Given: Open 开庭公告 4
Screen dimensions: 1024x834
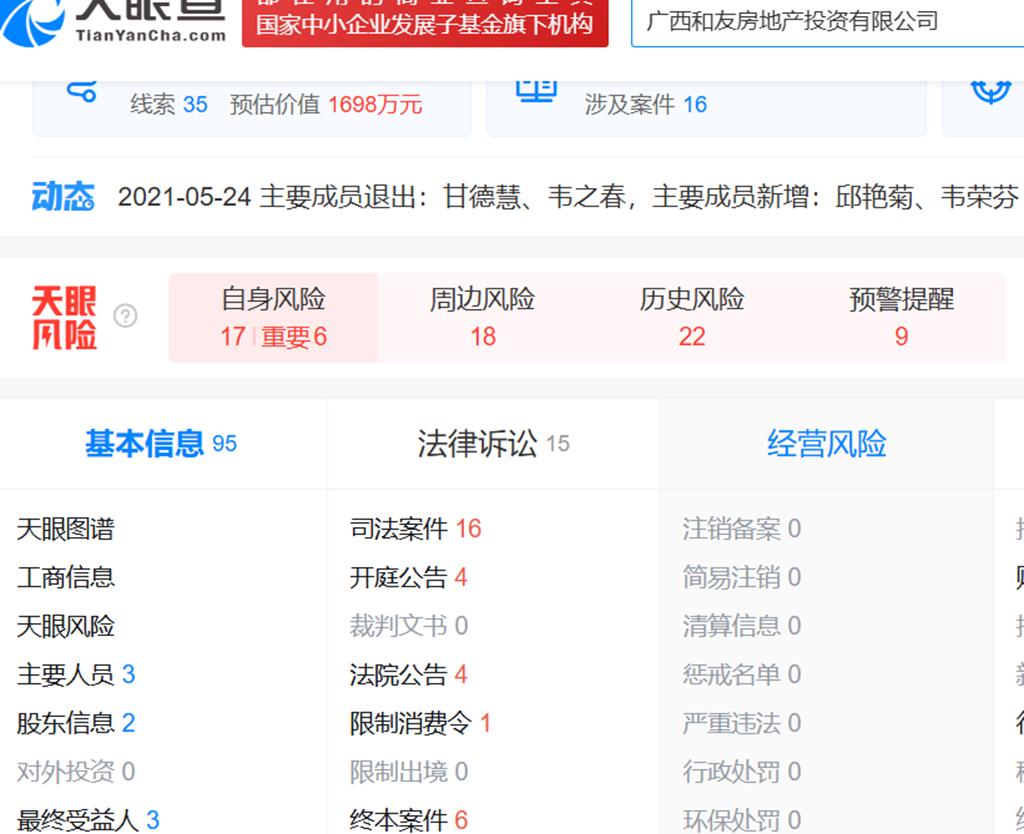Looking at the screenshot, I should pos(409,577).
